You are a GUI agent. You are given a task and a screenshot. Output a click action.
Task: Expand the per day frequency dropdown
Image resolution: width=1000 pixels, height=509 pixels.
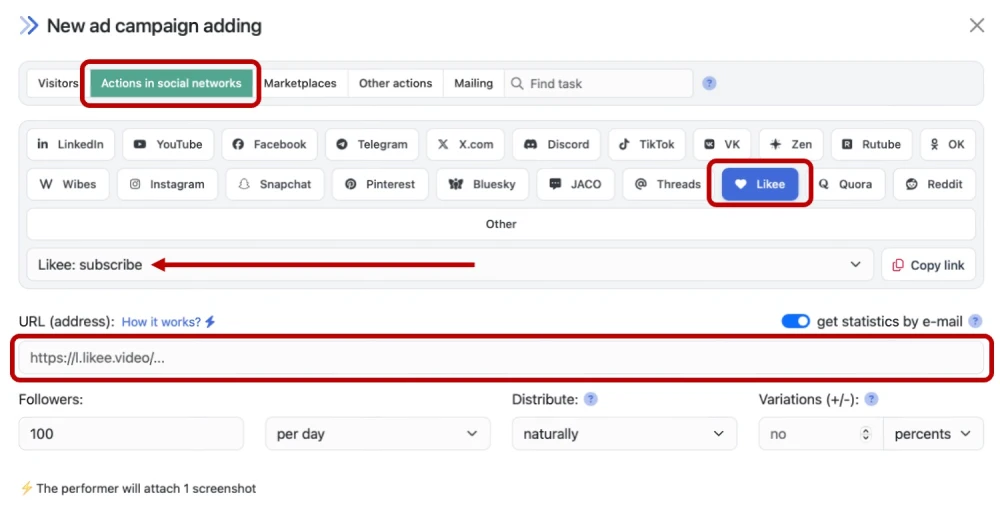(x=377, y=434)
